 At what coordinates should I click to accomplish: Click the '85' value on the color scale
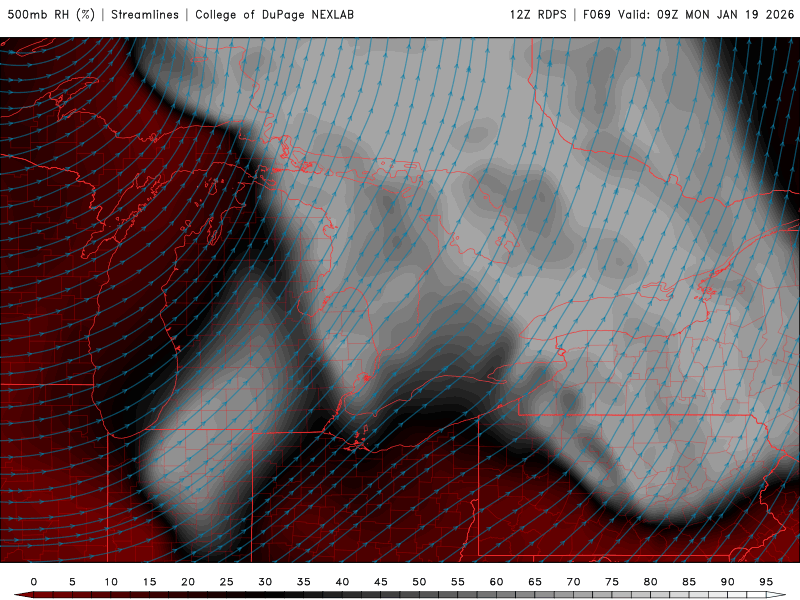tap(689, 582)
